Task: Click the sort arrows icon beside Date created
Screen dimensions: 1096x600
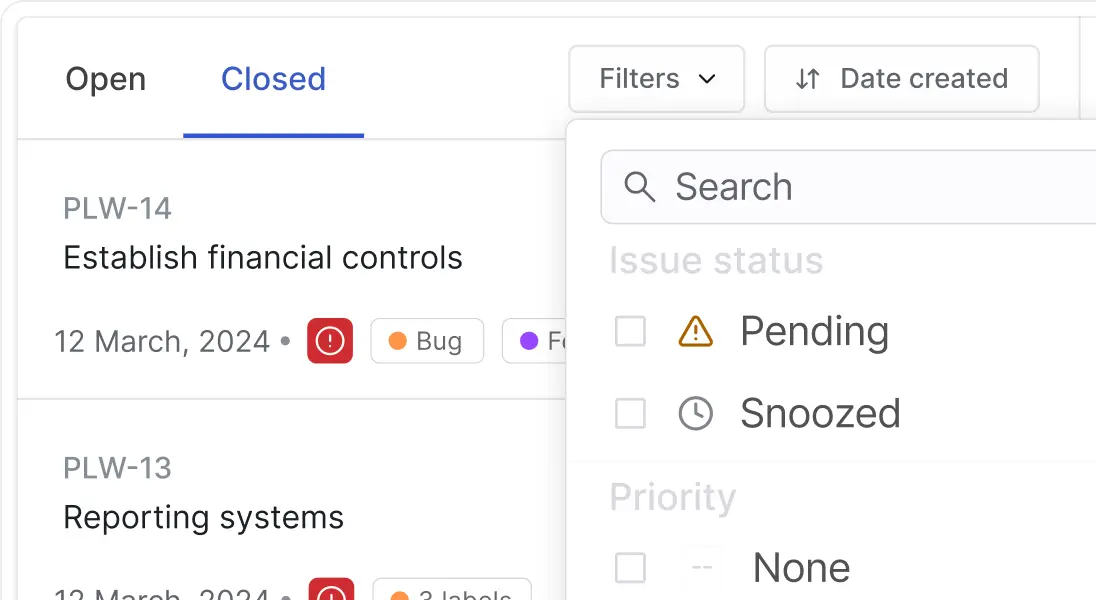Action: coord(807,79)
